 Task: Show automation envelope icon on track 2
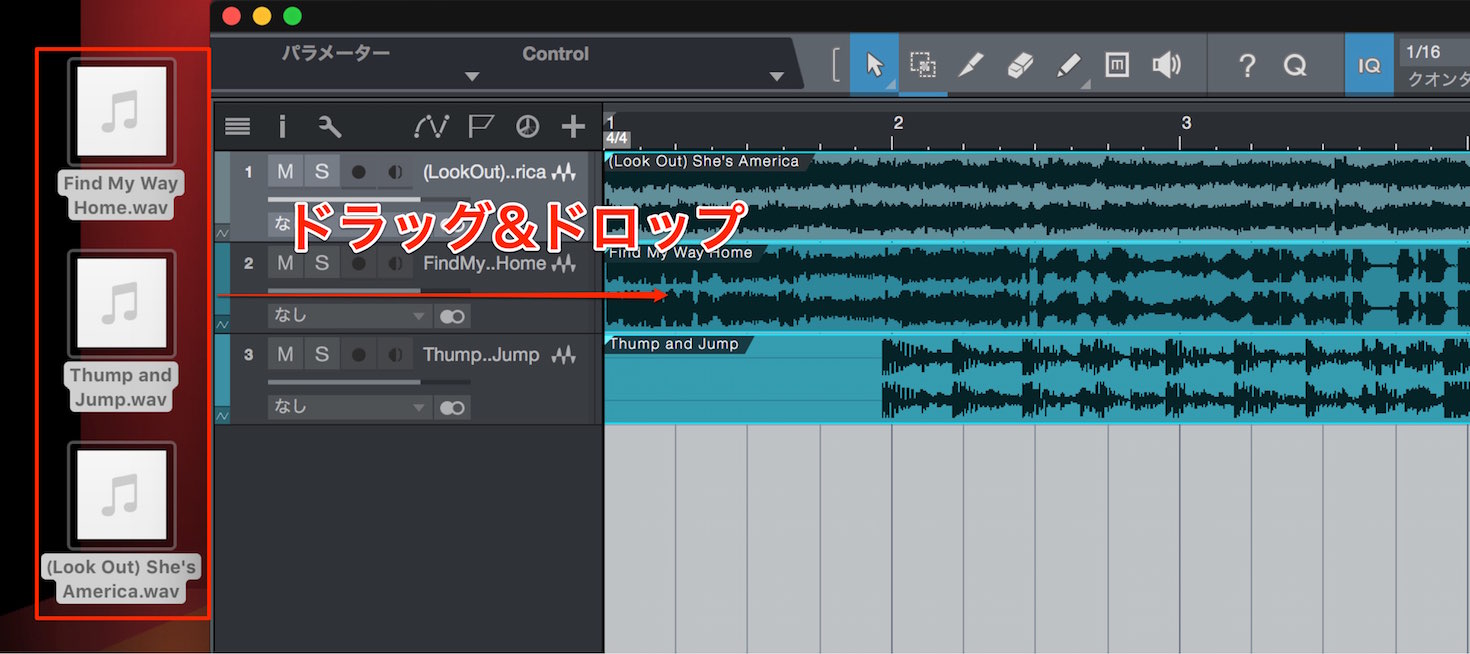point(222,323)
